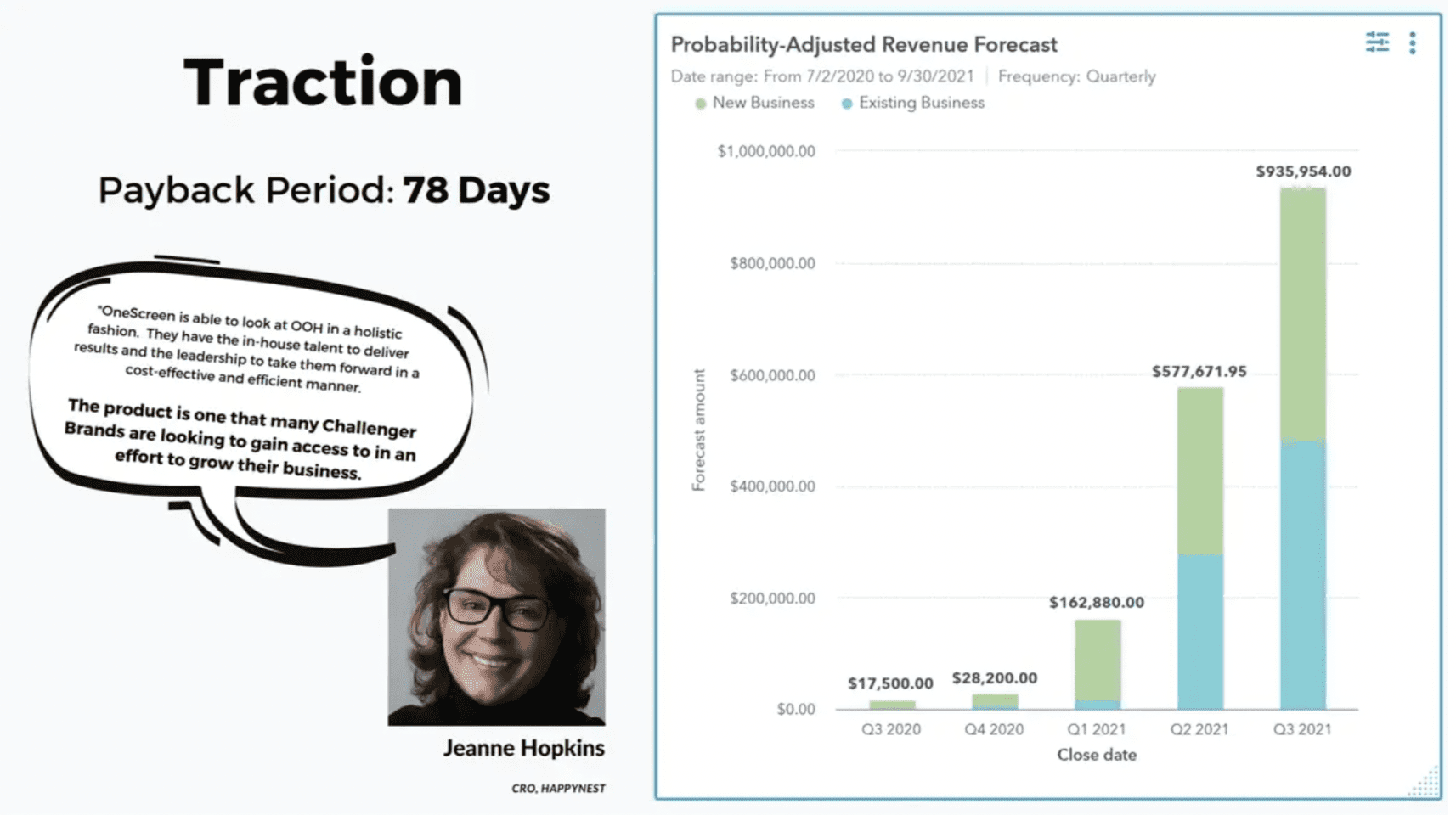This screenshot has width=1456, height=815.
Task: Toggle the Existing Business legend series
Action: [912, 103]
